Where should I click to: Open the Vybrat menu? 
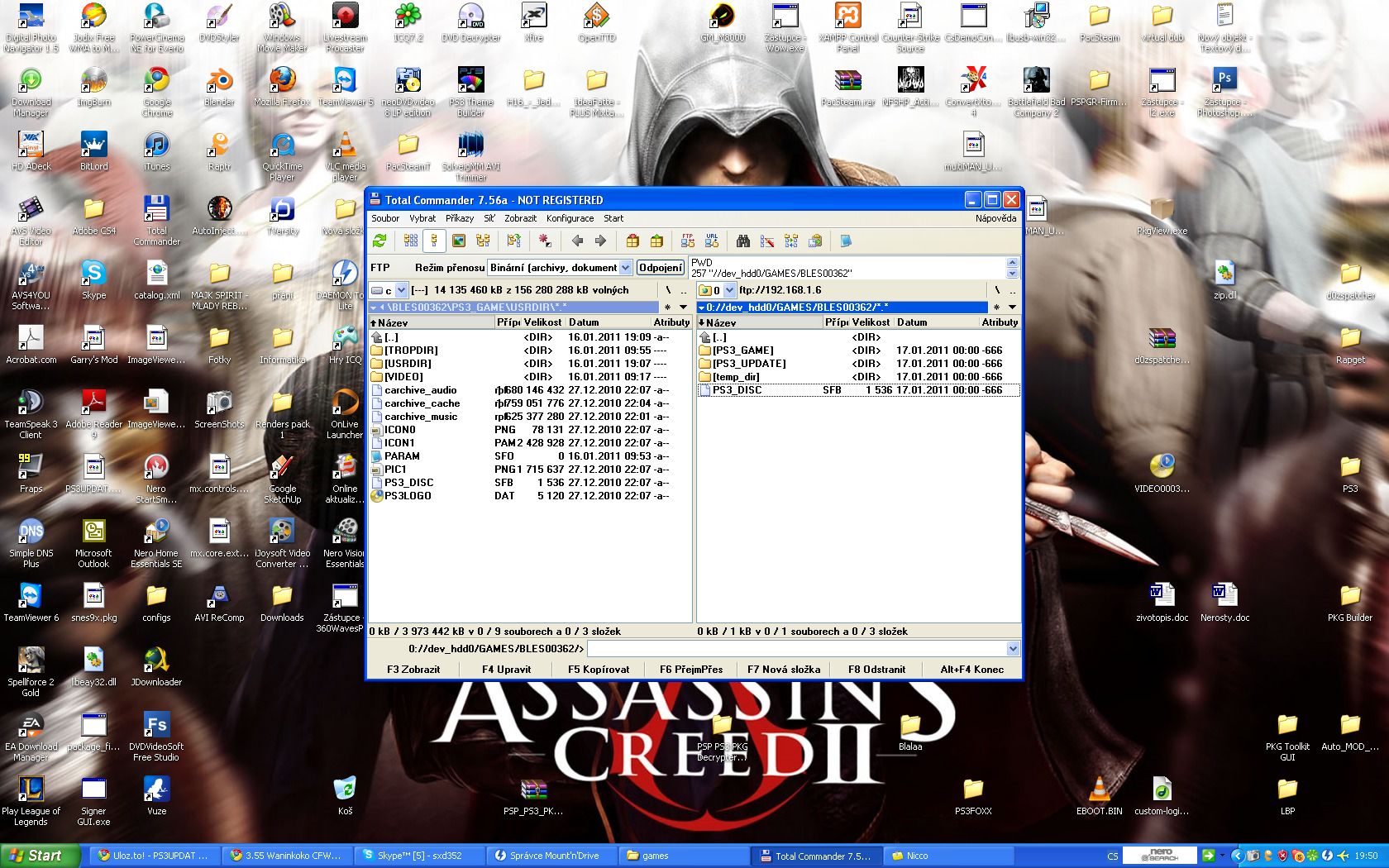[422, 218]
